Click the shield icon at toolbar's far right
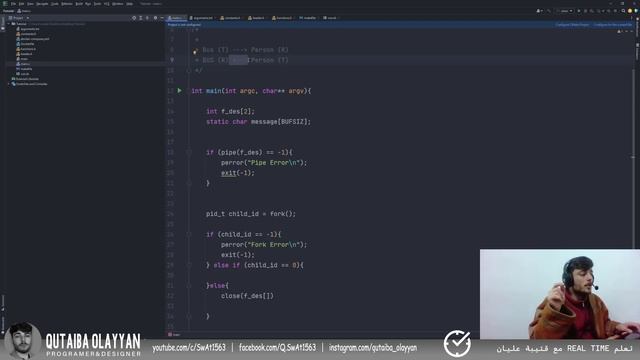Image resolution: width=640 pixels, height=360 pixels. click(x=636, y=11)
